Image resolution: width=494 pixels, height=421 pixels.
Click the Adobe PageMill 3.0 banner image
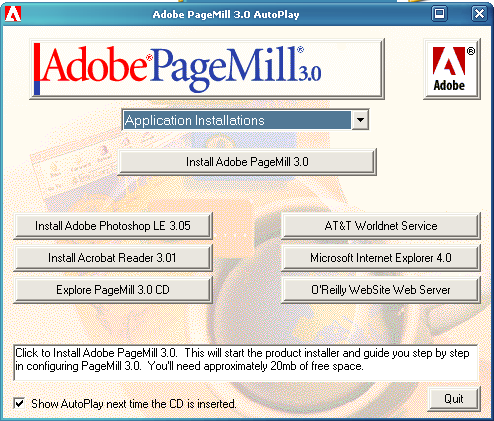[207, 69]
